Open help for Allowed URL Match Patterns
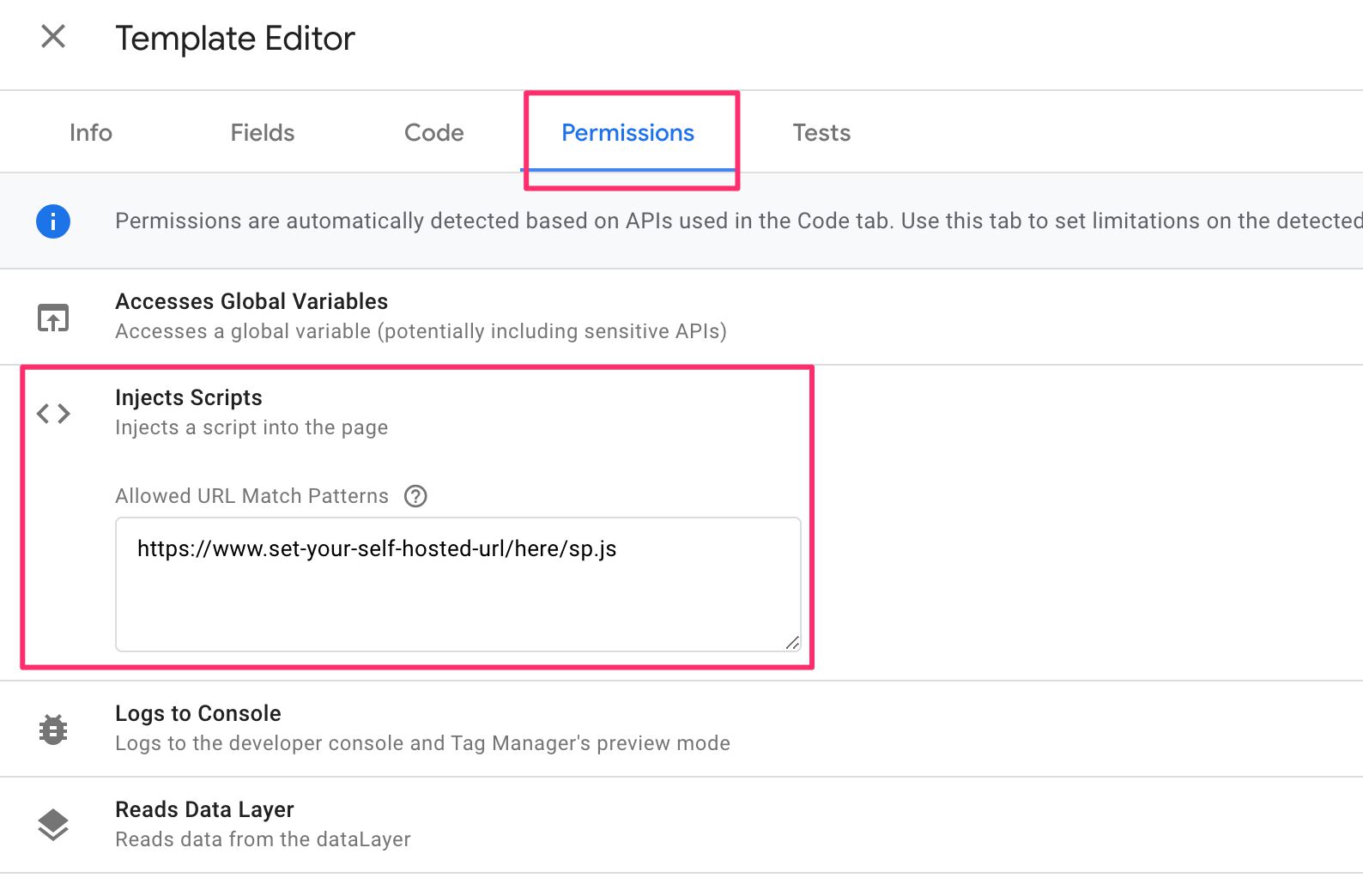The width and height of the screenshot is (1363, 896). [415, 496]
